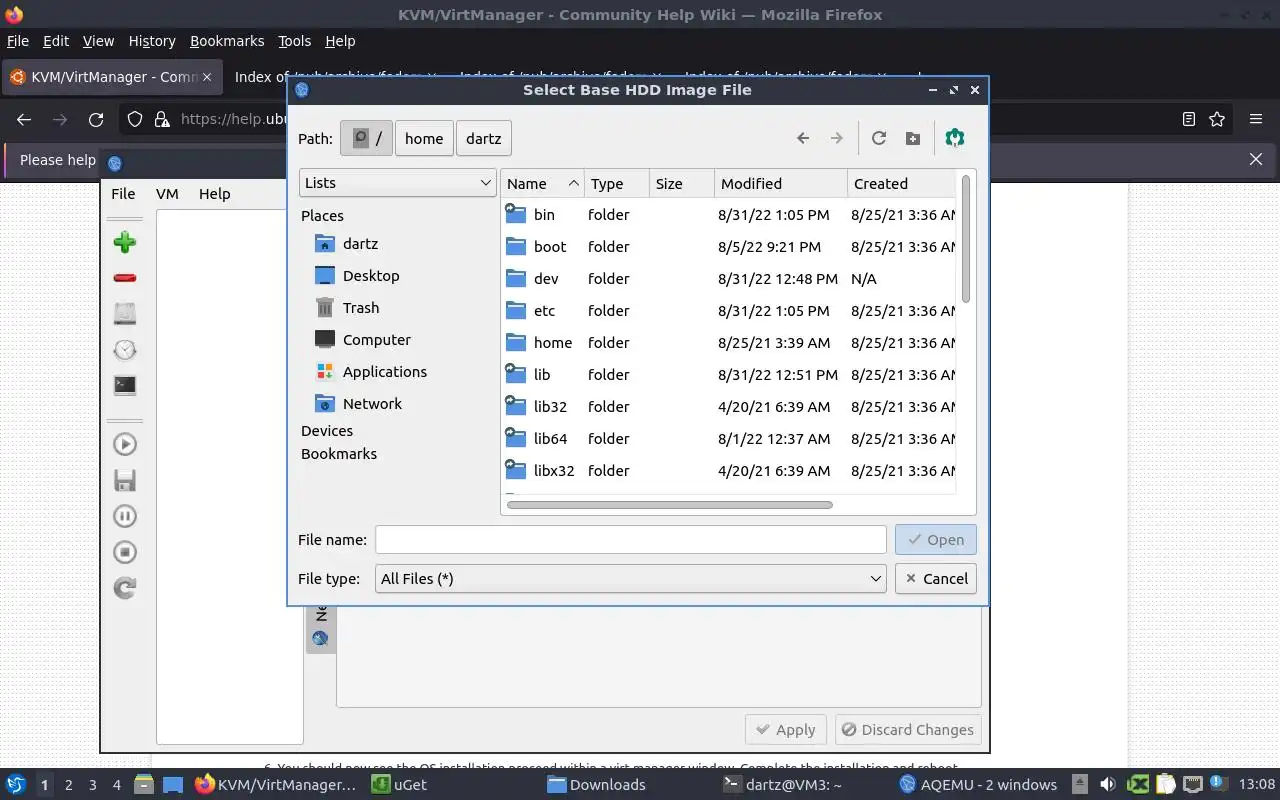Screen dimensions: 1280x800
Task: Open AQEMU File menu
Action: (x=123, y=194)
